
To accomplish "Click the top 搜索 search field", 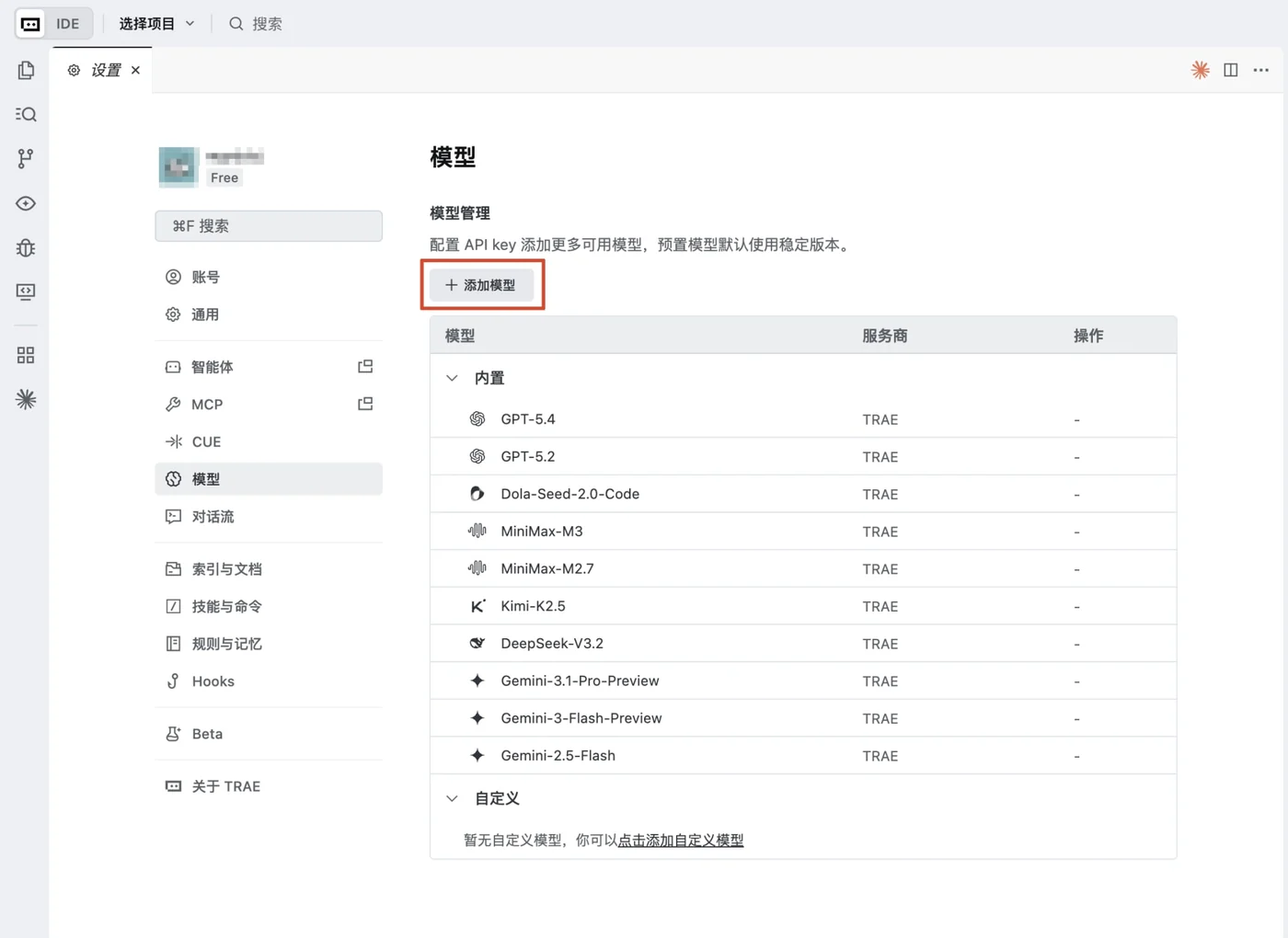I will 256,24.
